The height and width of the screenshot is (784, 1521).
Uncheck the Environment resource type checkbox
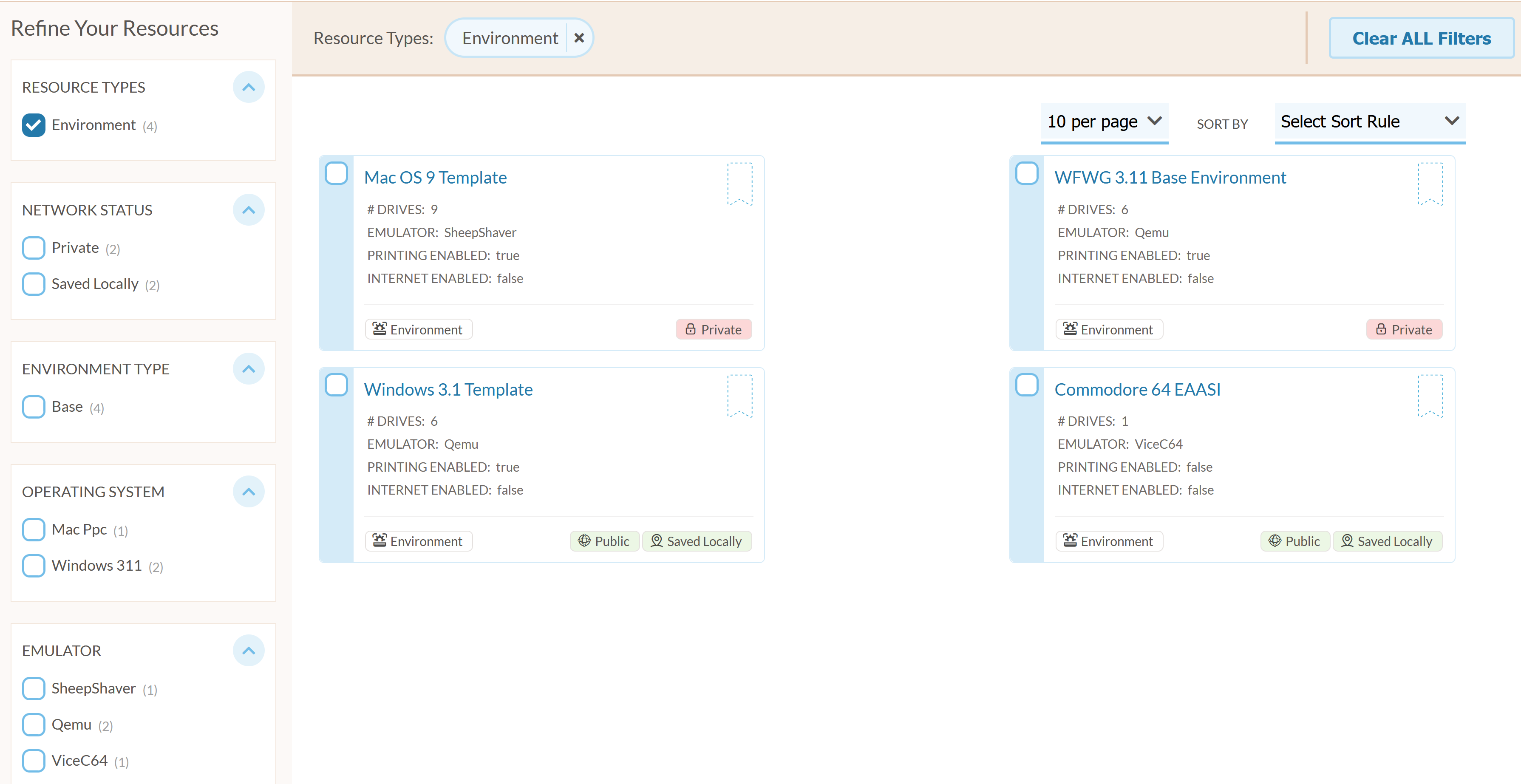34,125
